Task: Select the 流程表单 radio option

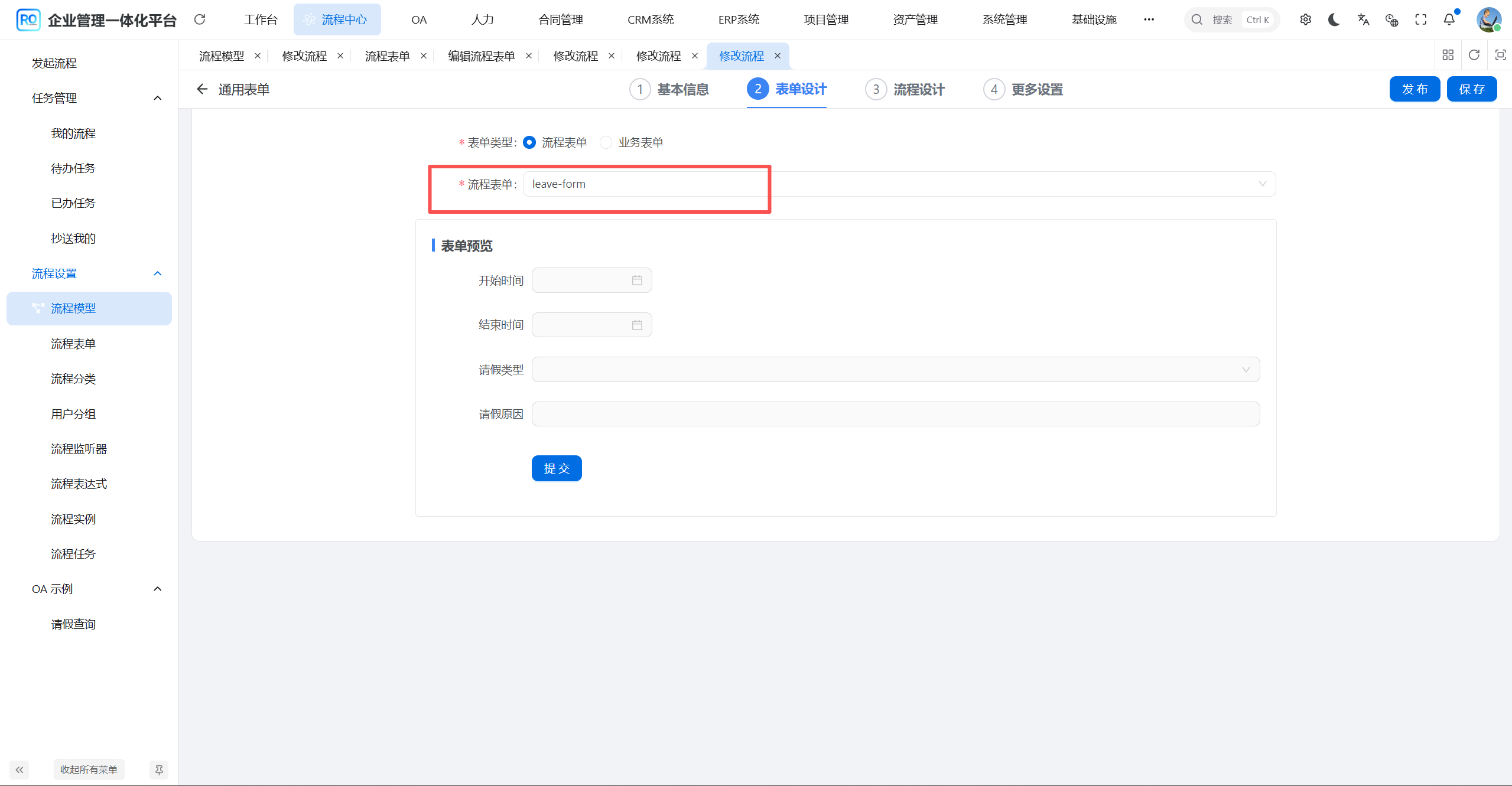Action: pyautogui.click(x=529, y=142)
